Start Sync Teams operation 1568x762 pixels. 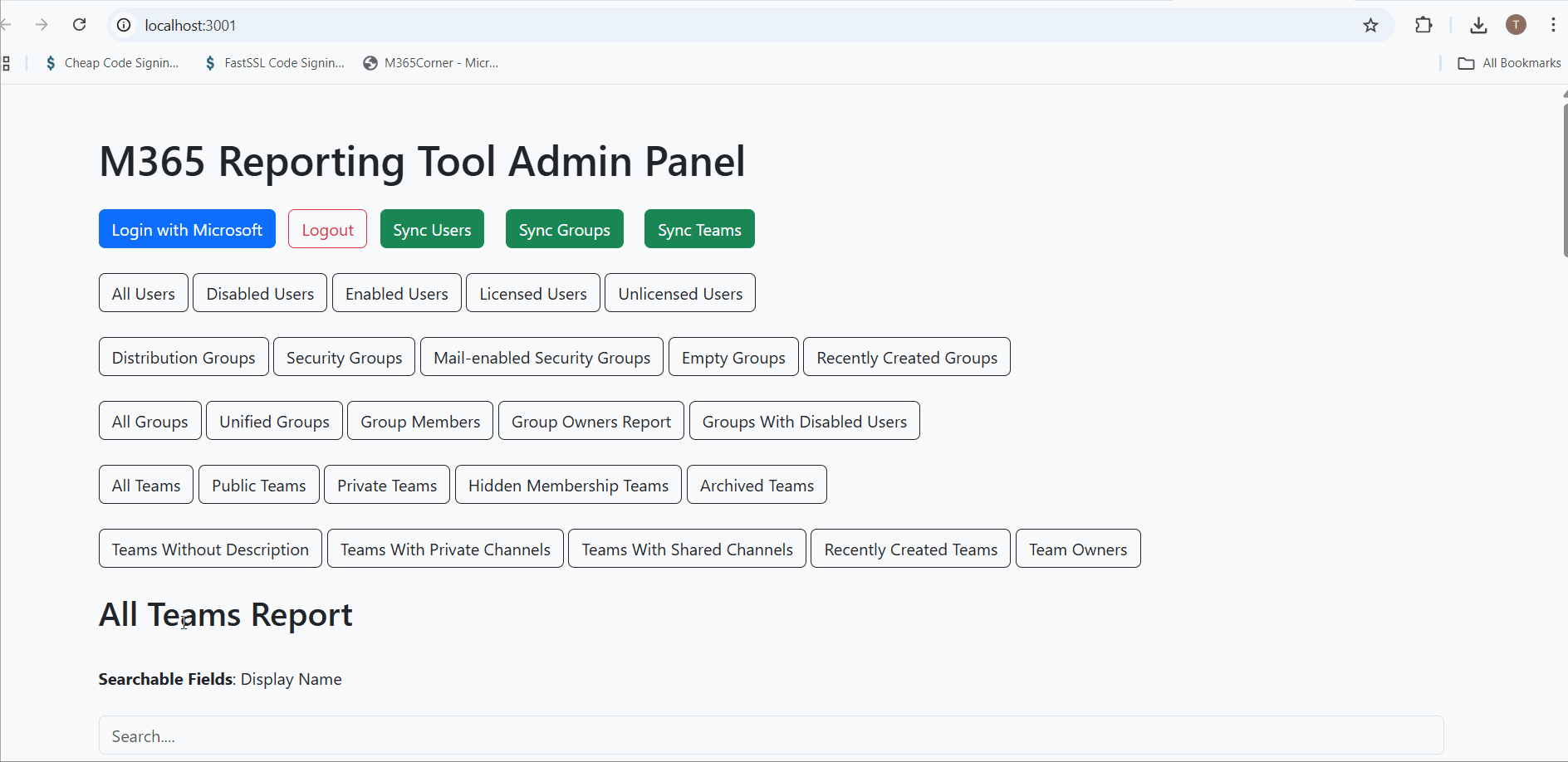click(x=699, y=229)
